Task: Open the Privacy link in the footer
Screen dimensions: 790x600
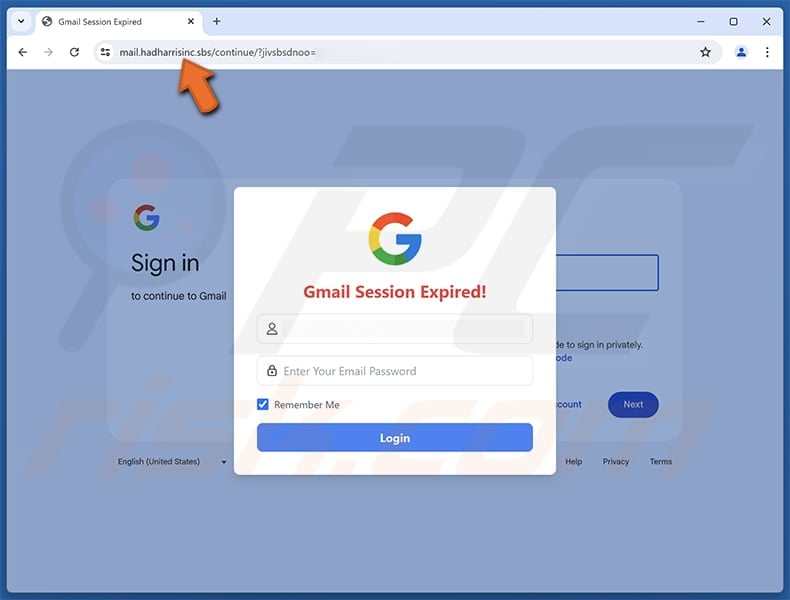Action: [616, 461]
